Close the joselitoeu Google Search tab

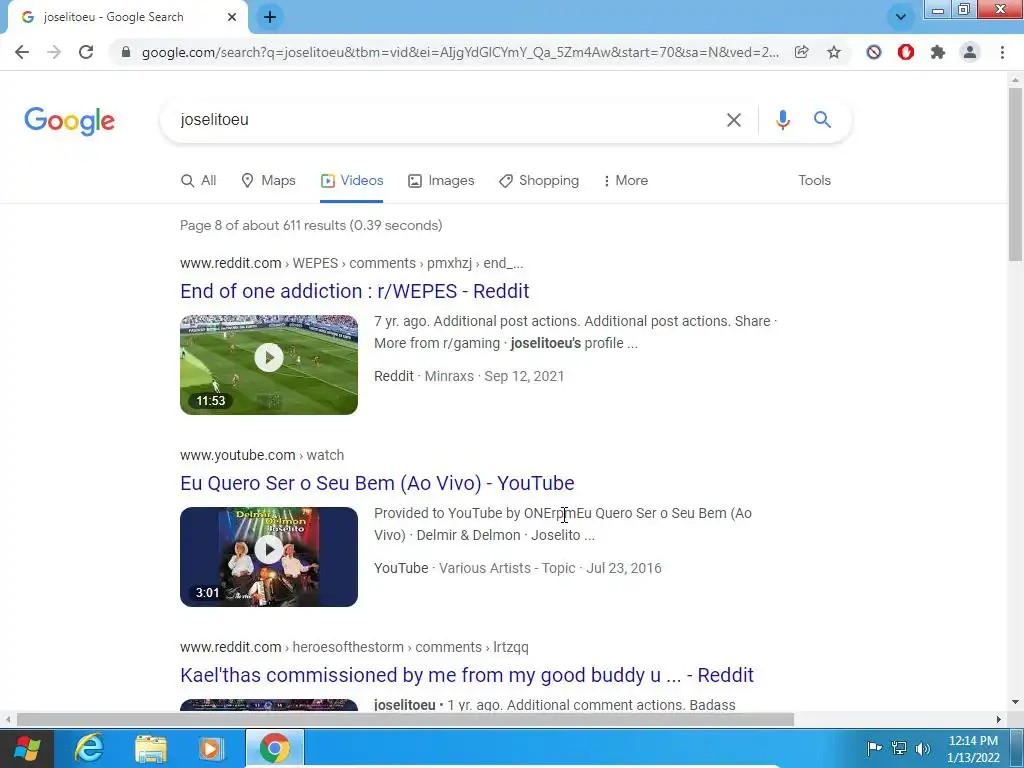point(232,17)
